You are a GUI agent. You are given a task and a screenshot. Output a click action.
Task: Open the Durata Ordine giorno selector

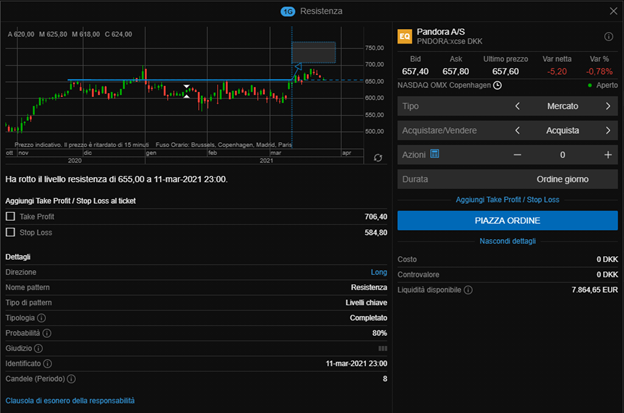tap(507, 179)
